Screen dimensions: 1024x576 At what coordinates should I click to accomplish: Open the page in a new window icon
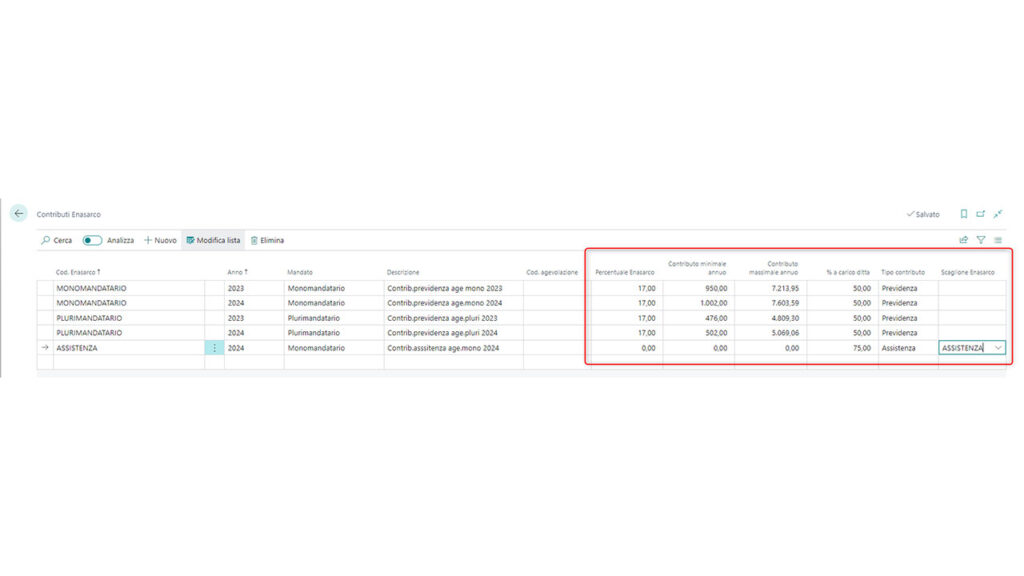point(981,213)
